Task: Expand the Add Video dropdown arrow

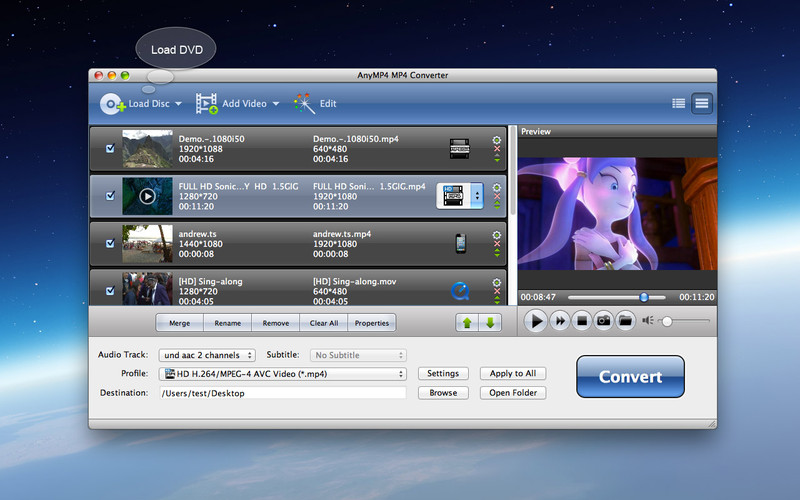Action: (276, 104)
